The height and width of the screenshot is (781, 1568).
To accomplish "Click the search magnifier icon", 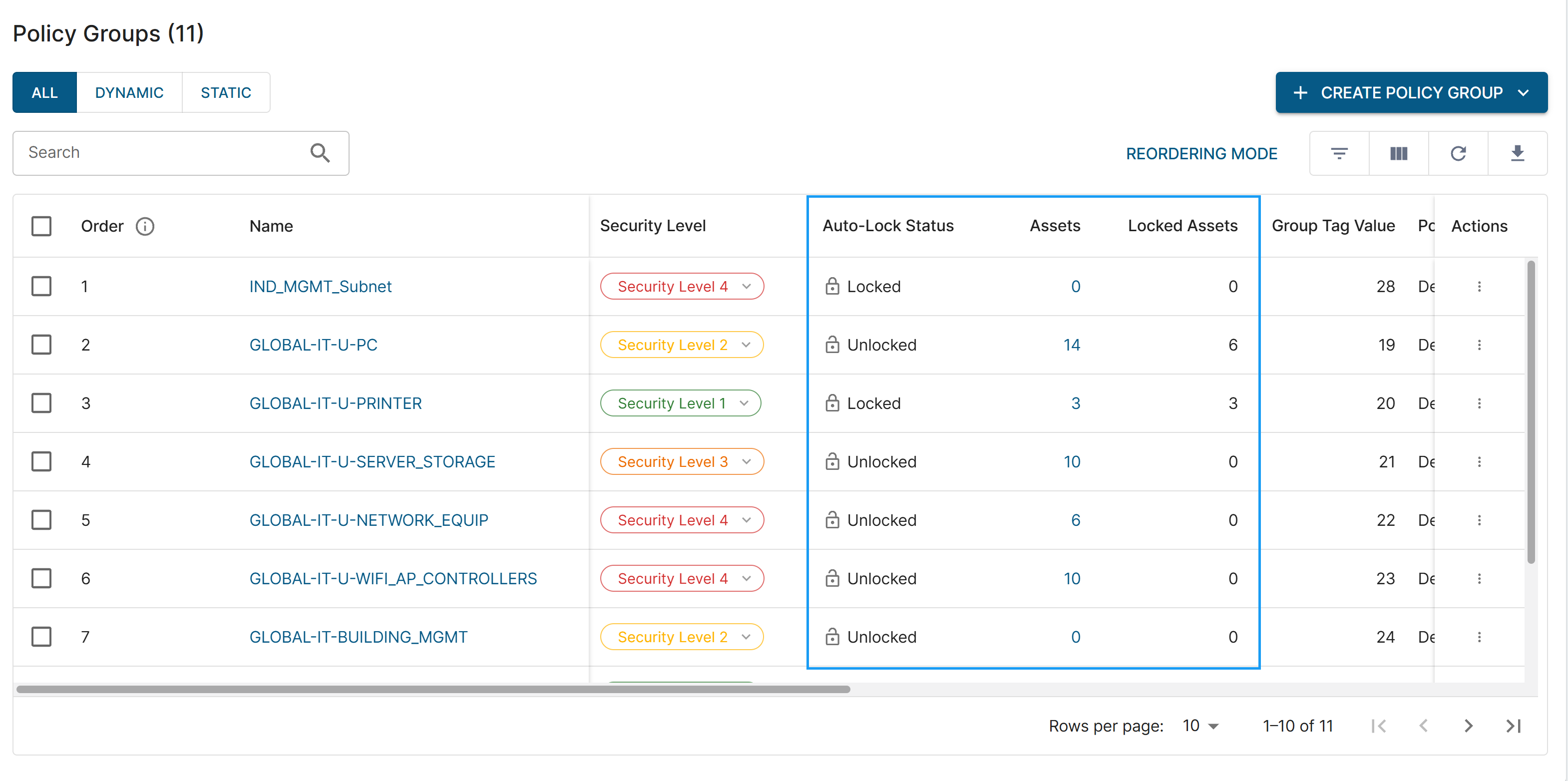I will click(320, 153).
